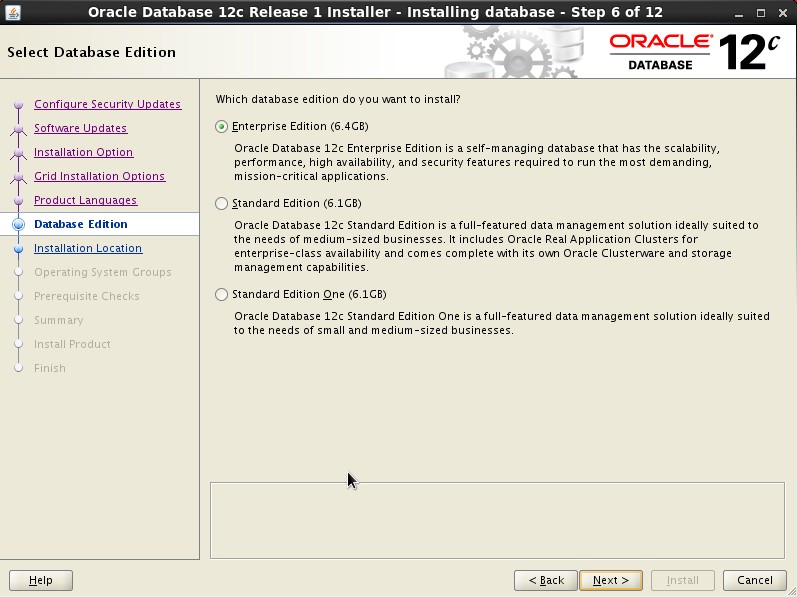Click the Standard Edition description paragraph
797x597 pixels.
coord(496,246)
